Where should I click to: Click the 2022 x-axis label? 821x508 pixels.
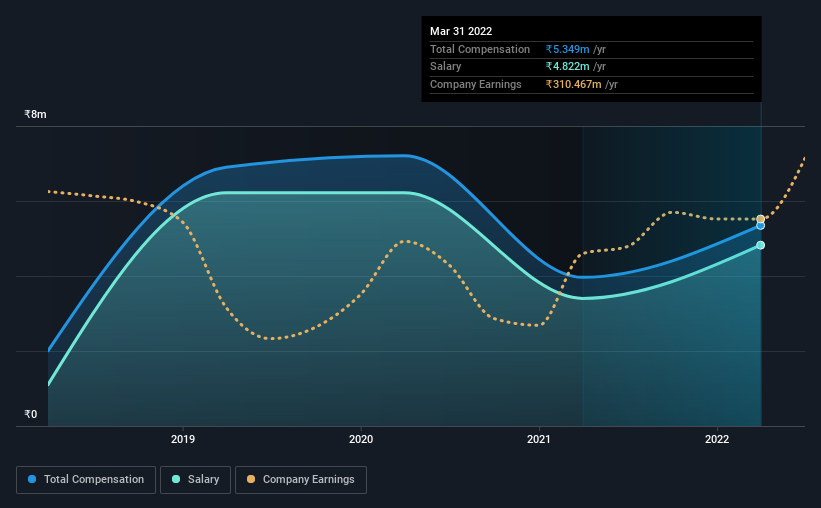click(717, 439)
